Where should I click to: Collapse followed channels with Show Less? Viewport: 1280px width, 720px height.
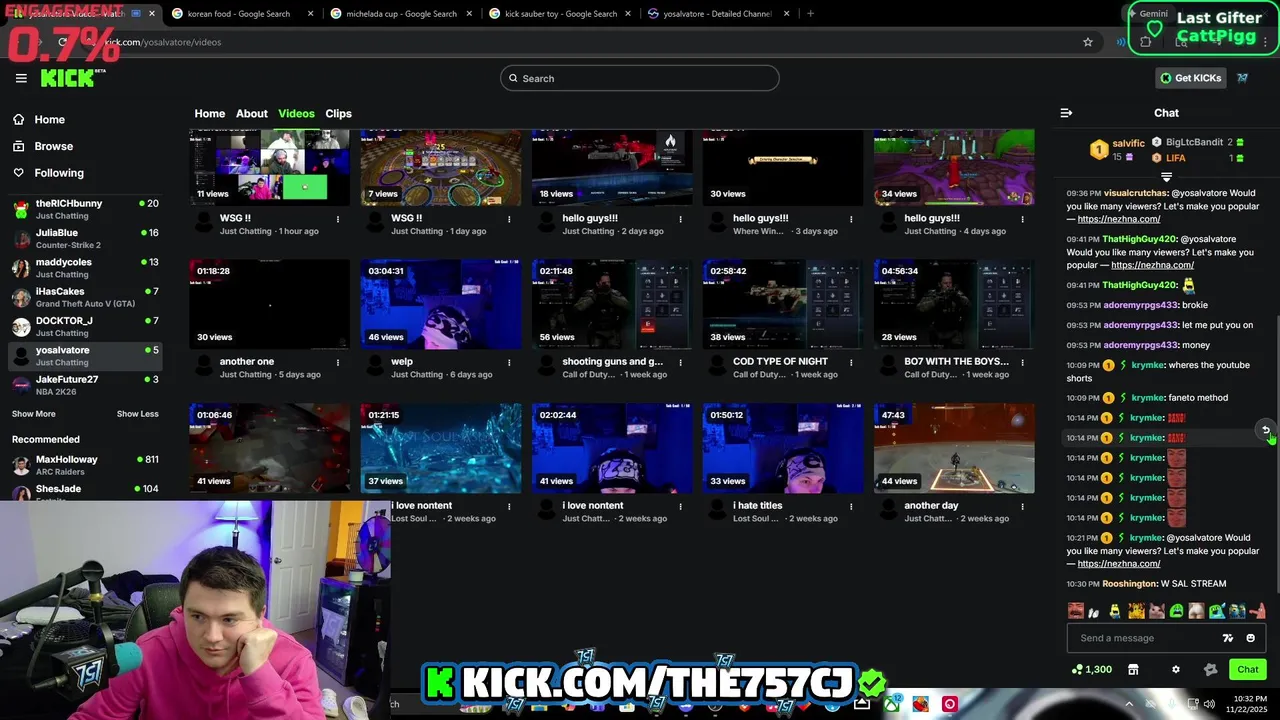(x=137, y=414)
